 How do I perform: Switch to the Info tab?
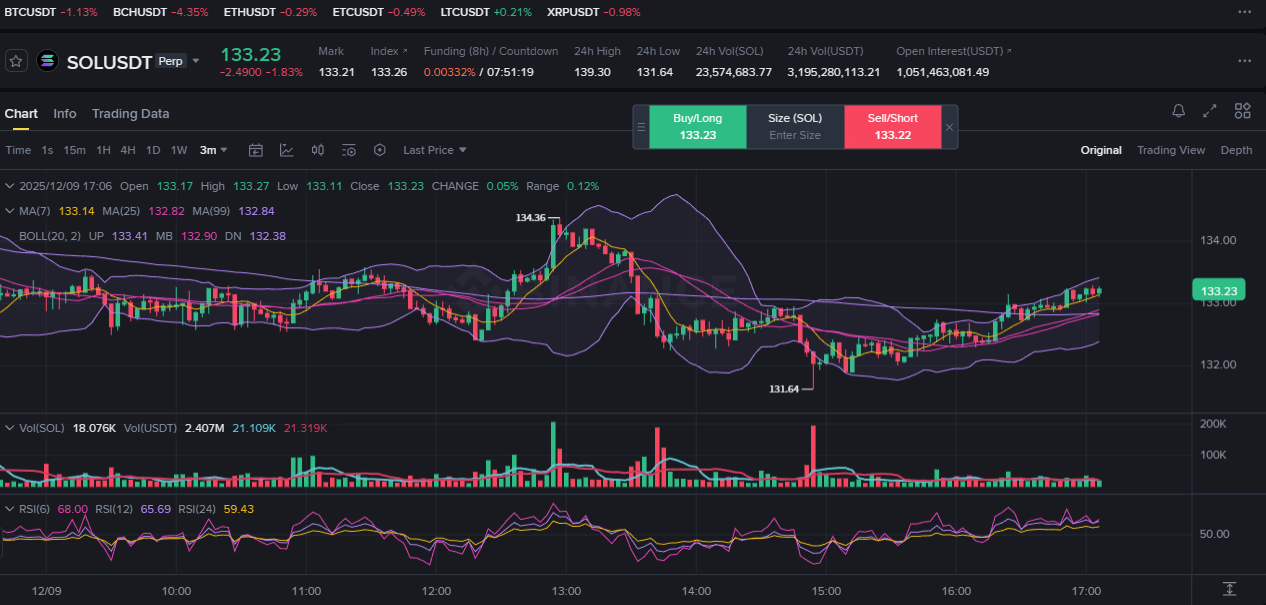pos(65,113)
